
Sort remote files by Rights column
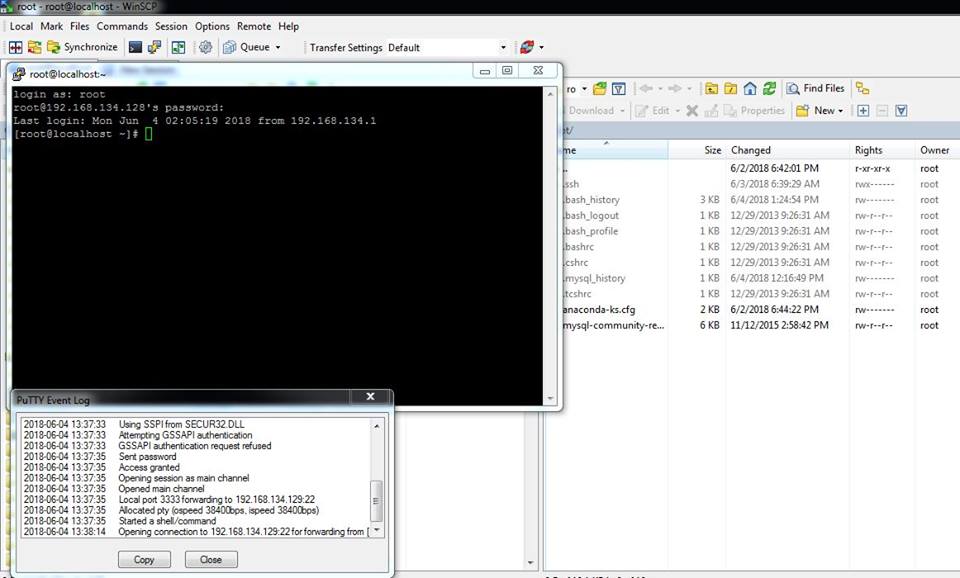click(882, 150)
